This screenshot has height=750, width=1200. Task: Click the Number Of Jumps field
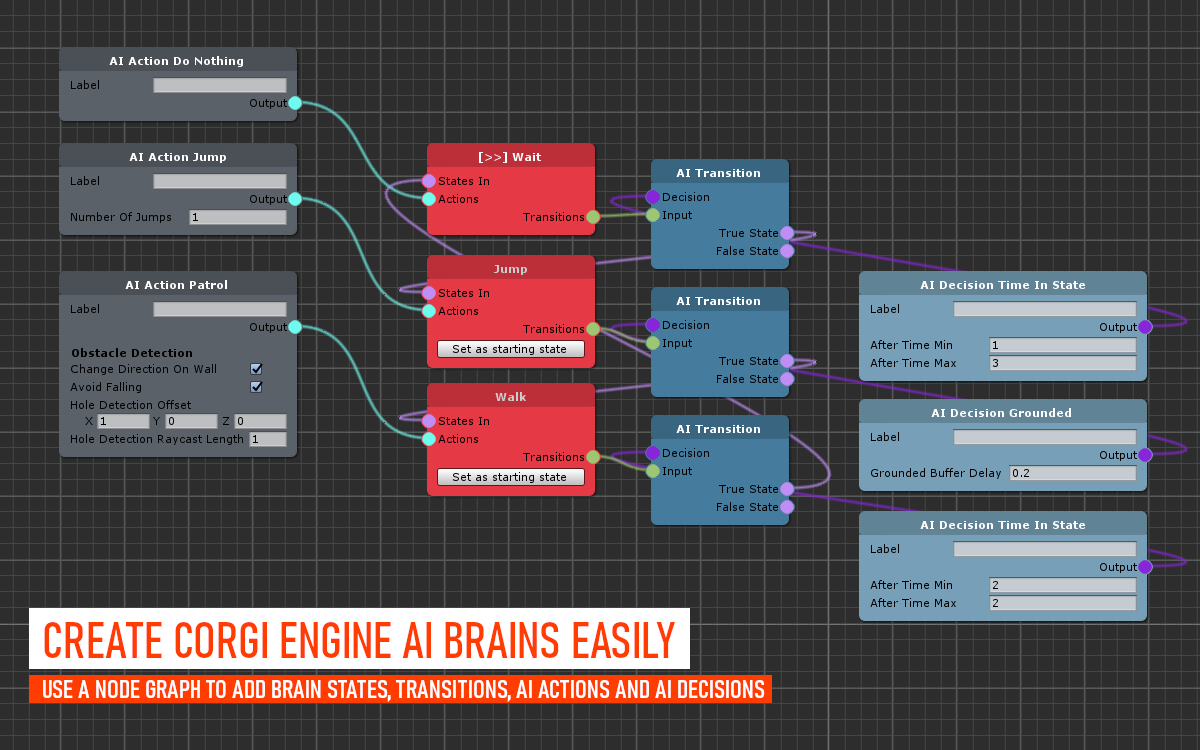click(x=237, y=217)
